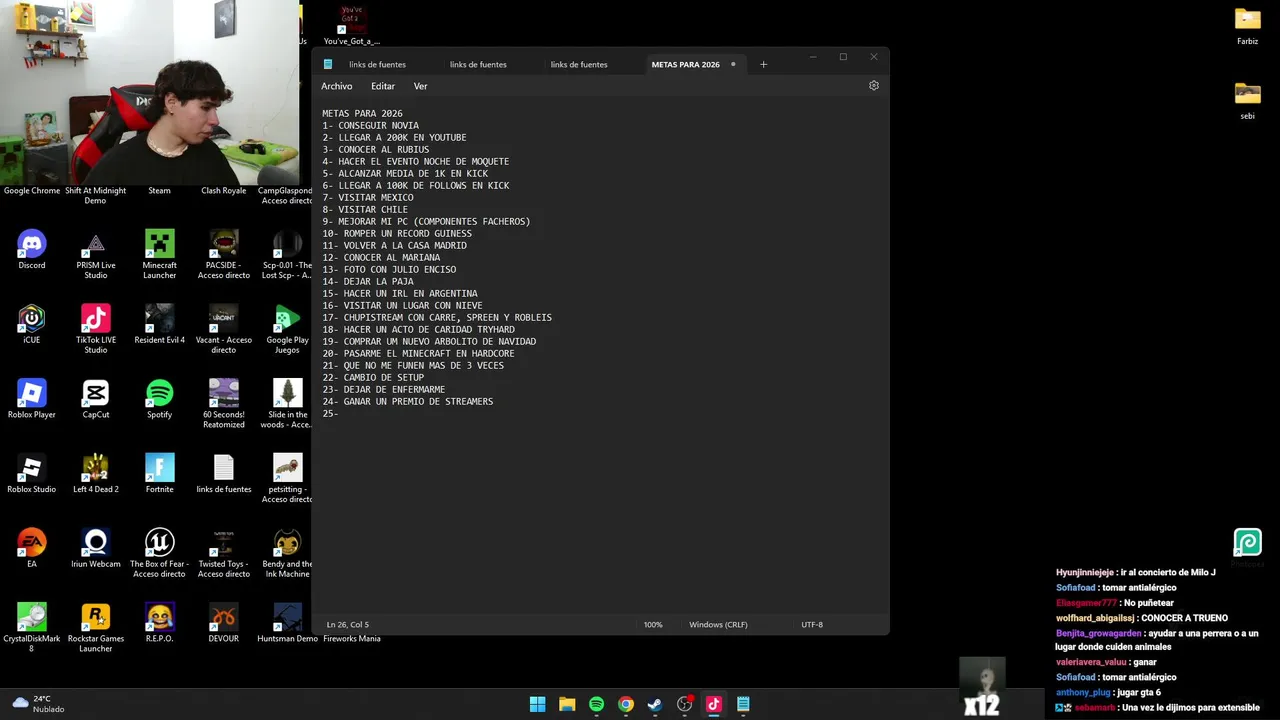
Task: Open Notepad settings gear
Action: pyautogui.click(x=873, y=86)
